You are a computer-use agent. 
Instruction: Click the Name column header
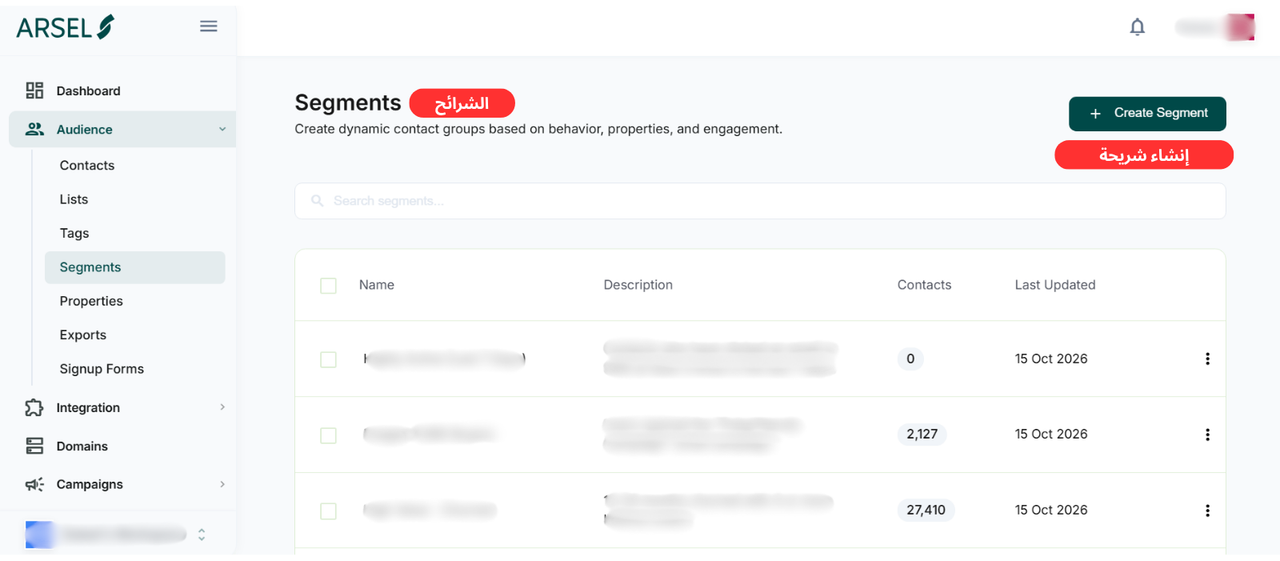[x=377, y=285]
